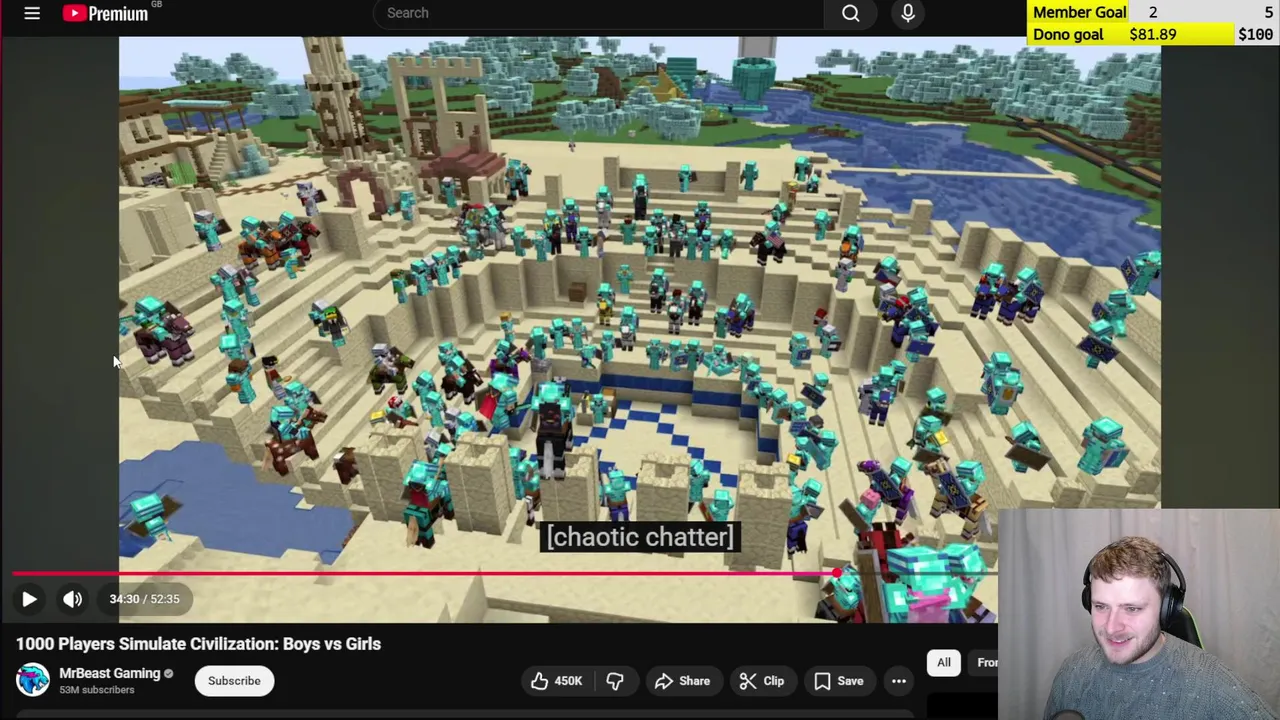Click the 34:30 / 52:35 time display

click(145, 599)
